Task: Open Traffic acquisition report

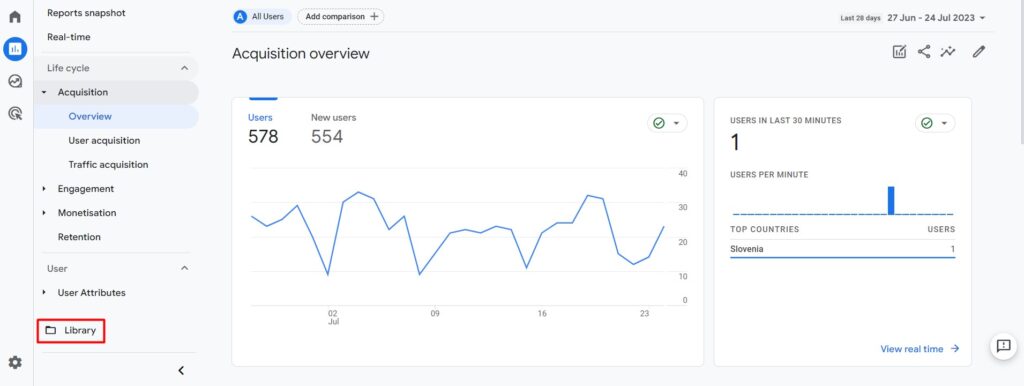Action: click(x=108, y=165)
